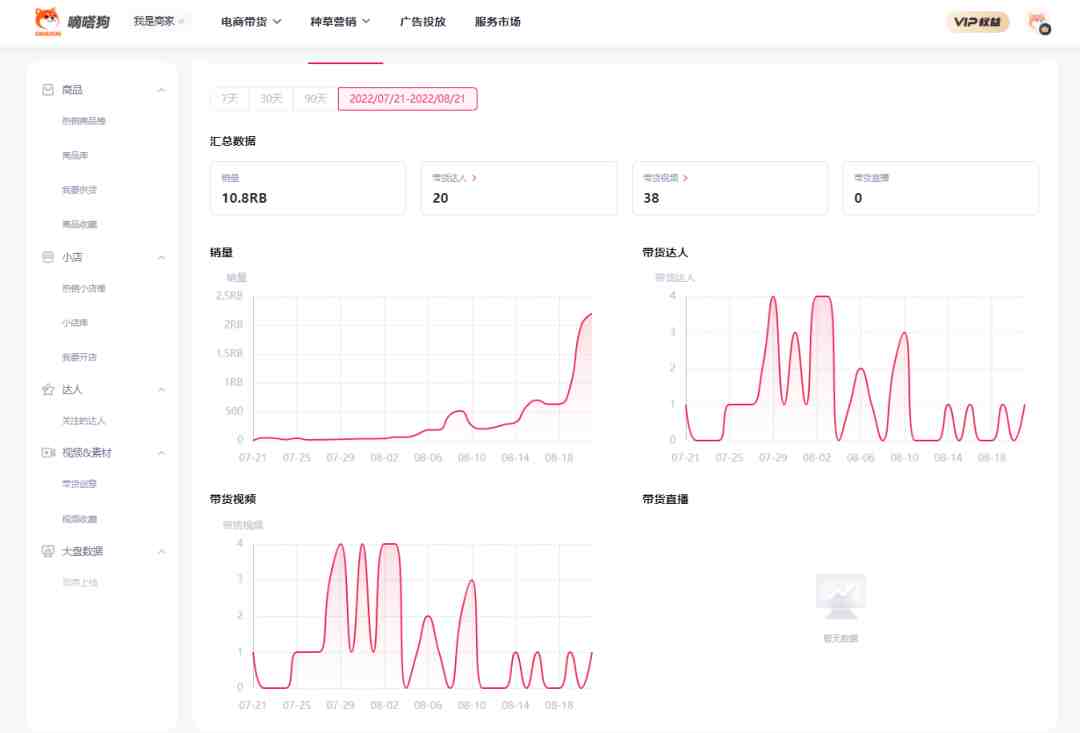This screenshot has height=733, width=1080.
Task: Open the 带货视频 details arrow on the 38 card
Action: 685,178
